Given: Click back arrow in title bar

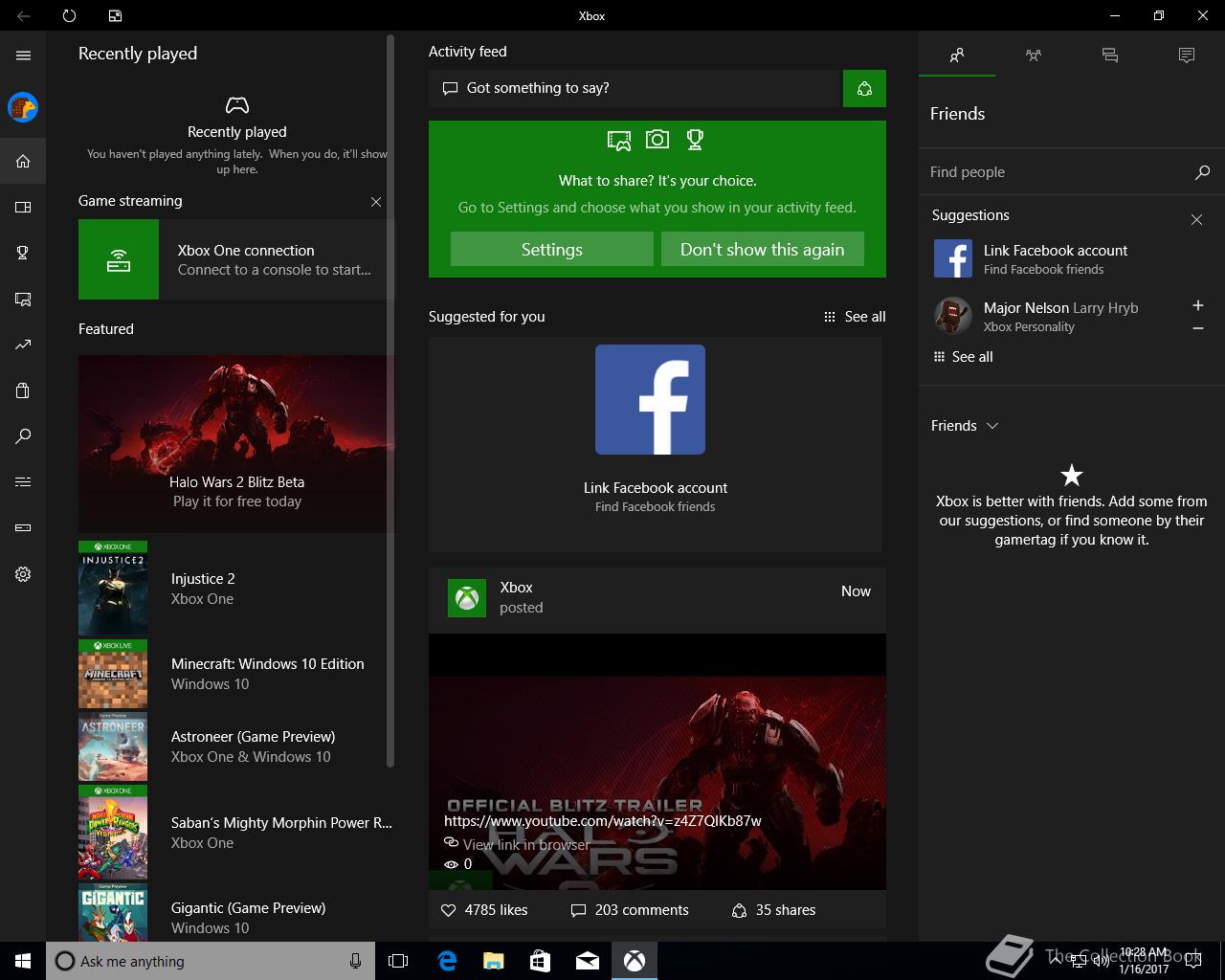Looking at the screenshot, I should tap(23, 15).
